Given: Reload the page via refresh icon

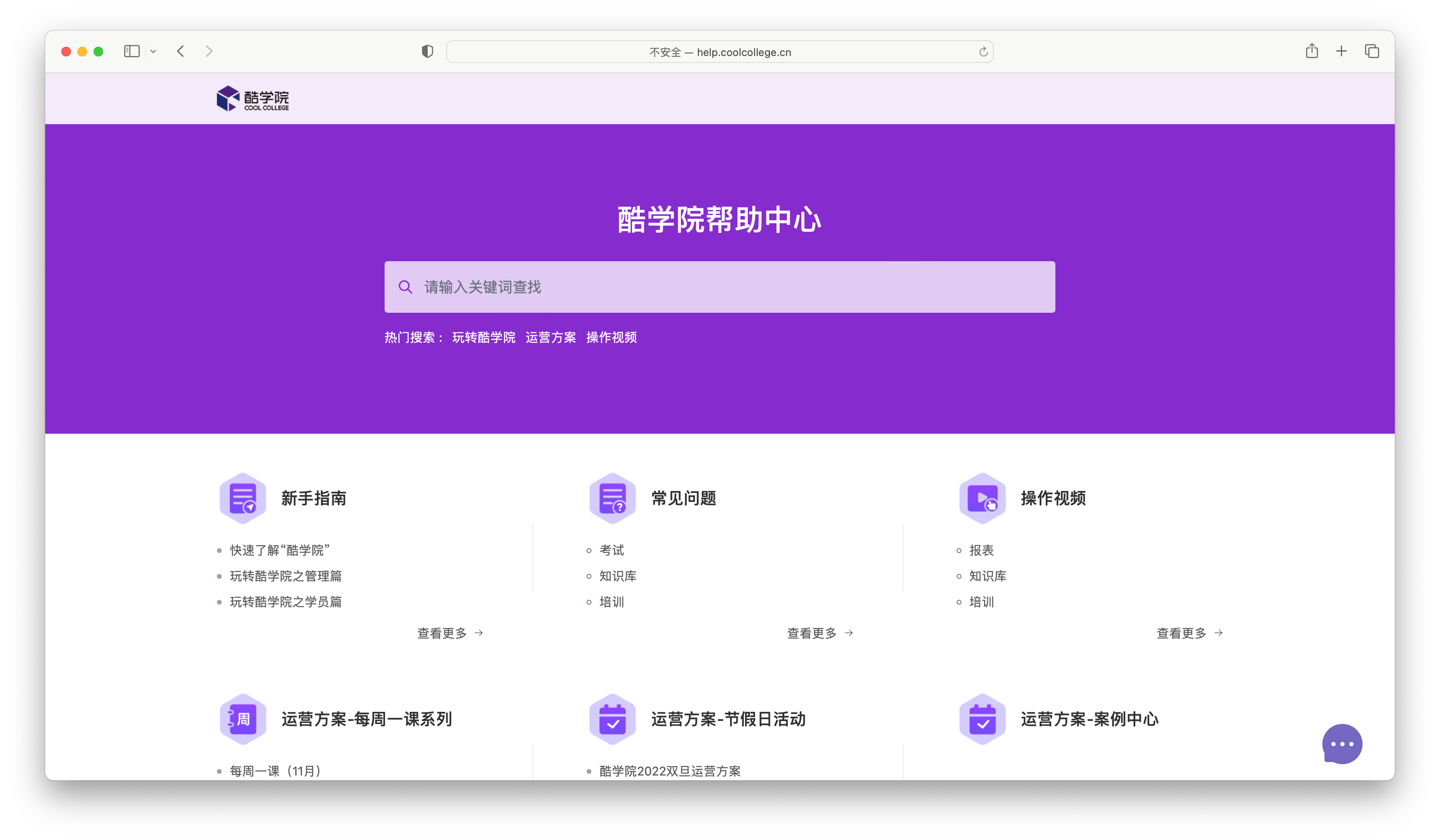Looking at the screenshot, I should [983, 52].
